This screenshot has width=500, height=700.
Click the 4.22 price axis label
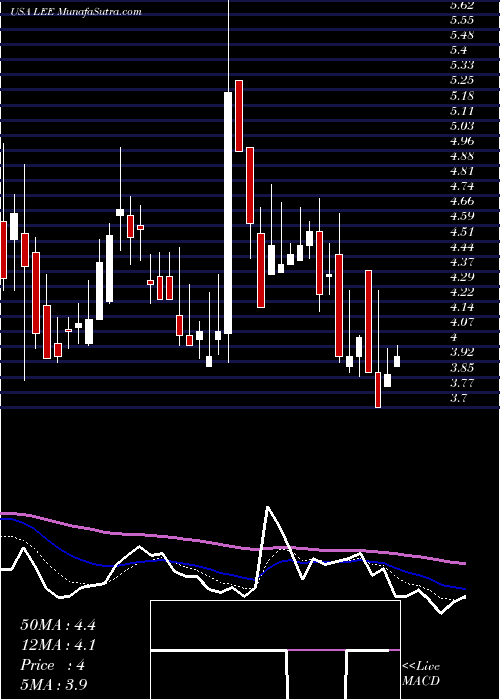click(462, 292)
